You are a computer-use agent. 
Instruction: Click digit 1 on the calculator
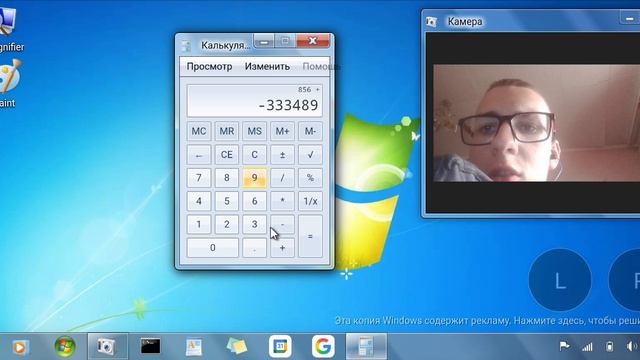coord(199,224)
